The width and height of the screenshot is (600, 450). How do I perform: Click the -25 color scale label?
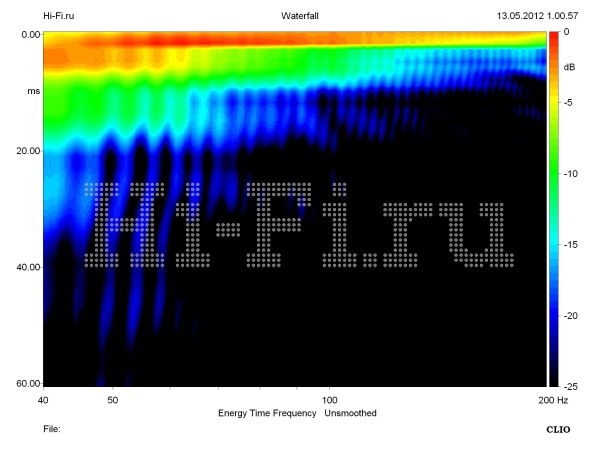pos(570,386)
